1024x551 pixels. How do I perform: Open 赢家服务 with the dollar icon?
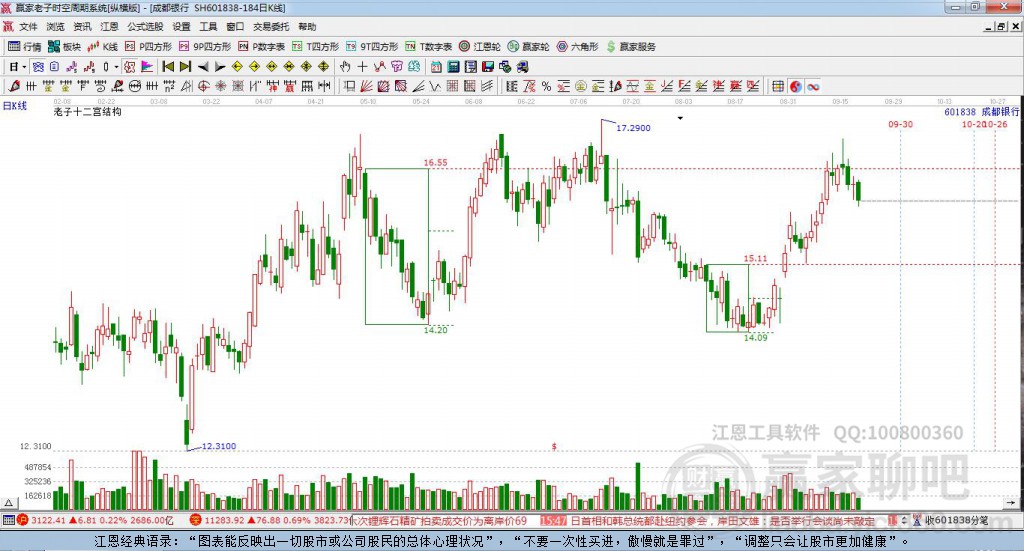coord(631,46)
